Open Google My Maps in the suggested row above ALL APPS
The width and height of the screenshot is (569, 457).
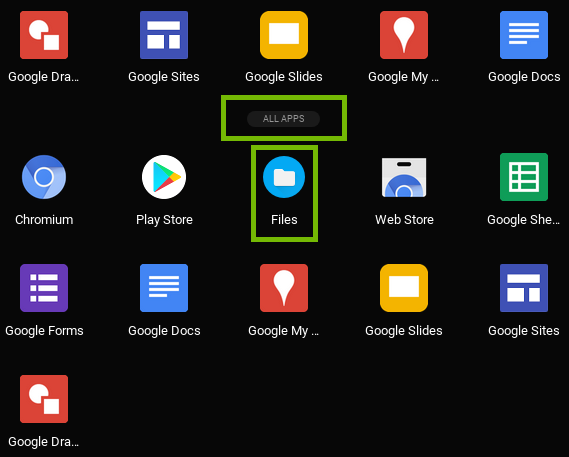(x=404, y=35)
